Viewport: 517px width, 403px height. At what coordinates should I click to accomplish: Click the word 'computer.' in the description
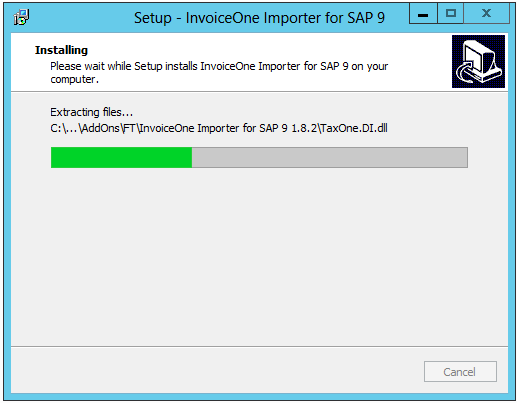pos(75,80)
